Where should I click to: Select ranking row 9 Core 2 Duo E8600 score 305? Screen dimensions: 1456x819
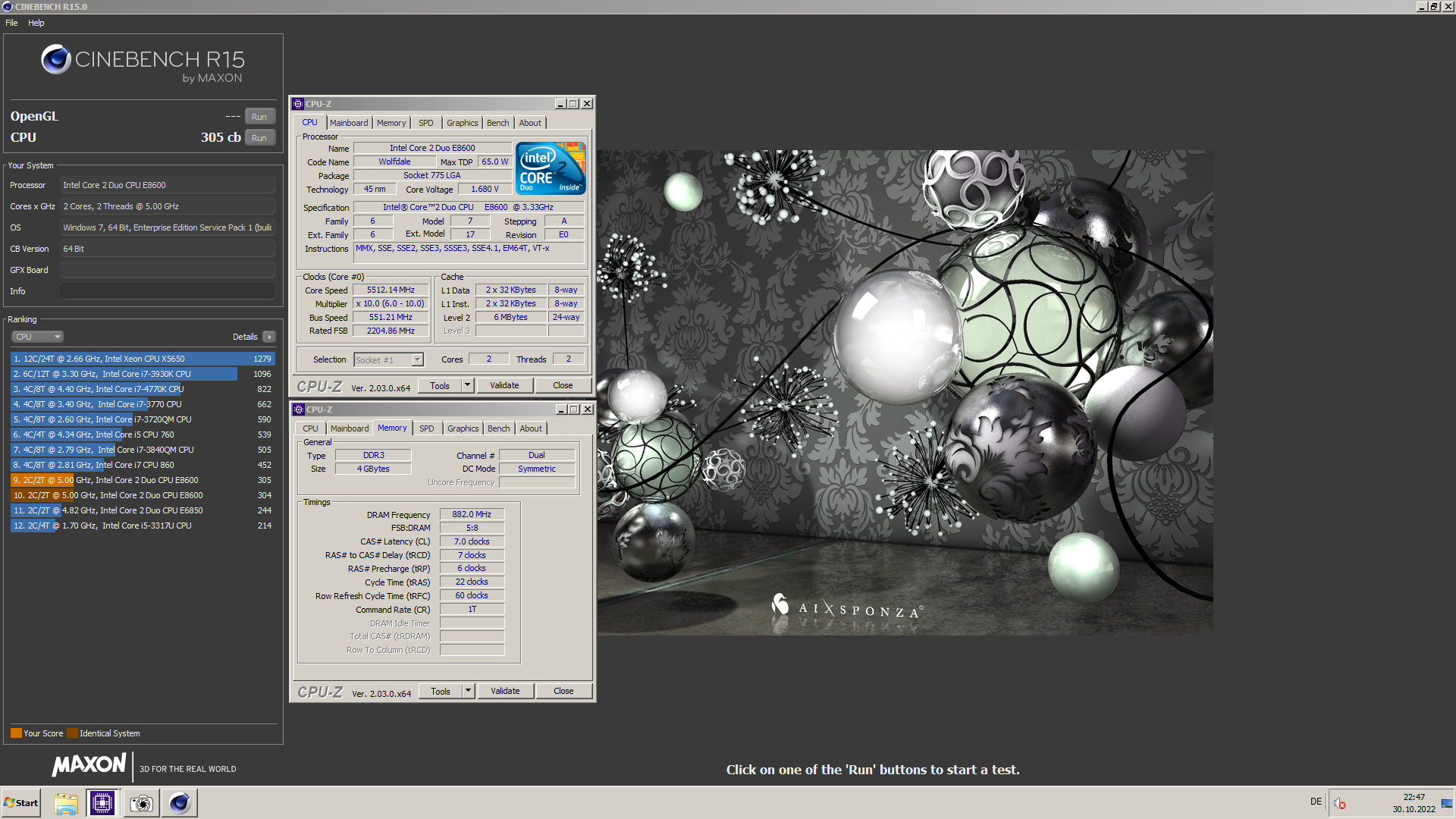pyautogui.click(x=143, y=480)
